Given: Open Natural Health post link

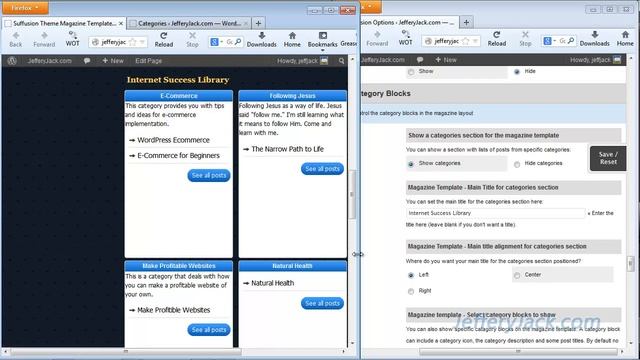Looking at the screenshot, I should [272, 283].
